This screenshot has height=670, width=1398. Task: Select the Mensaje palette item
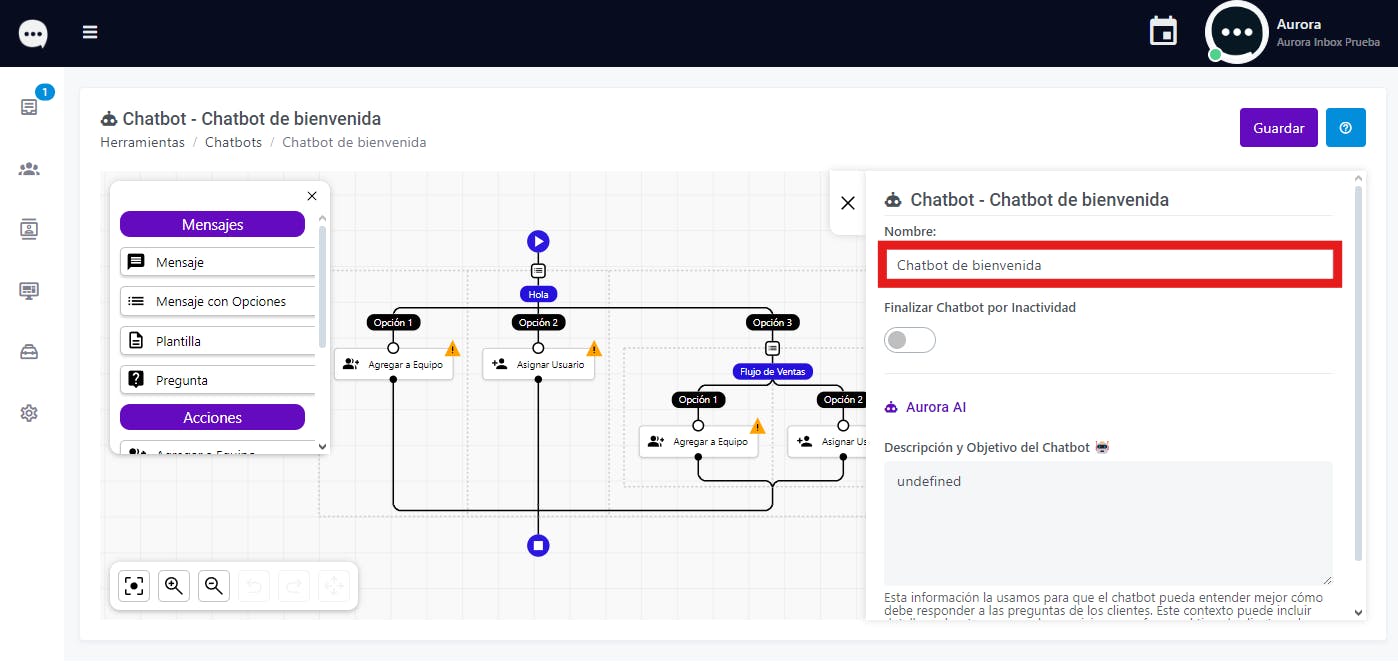[218, 262]
